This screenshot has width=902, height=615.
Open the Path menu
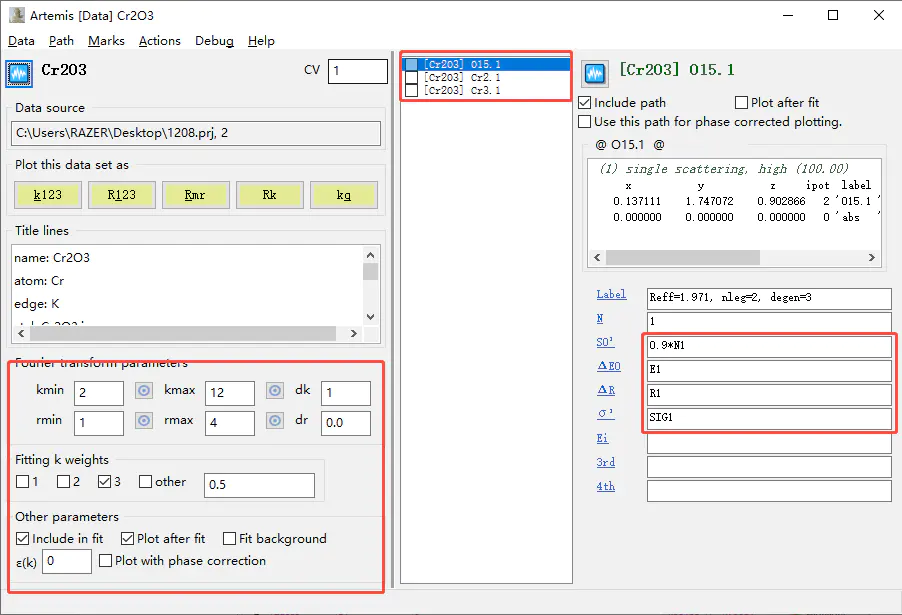pyautogui.click(x=61, y=41)
